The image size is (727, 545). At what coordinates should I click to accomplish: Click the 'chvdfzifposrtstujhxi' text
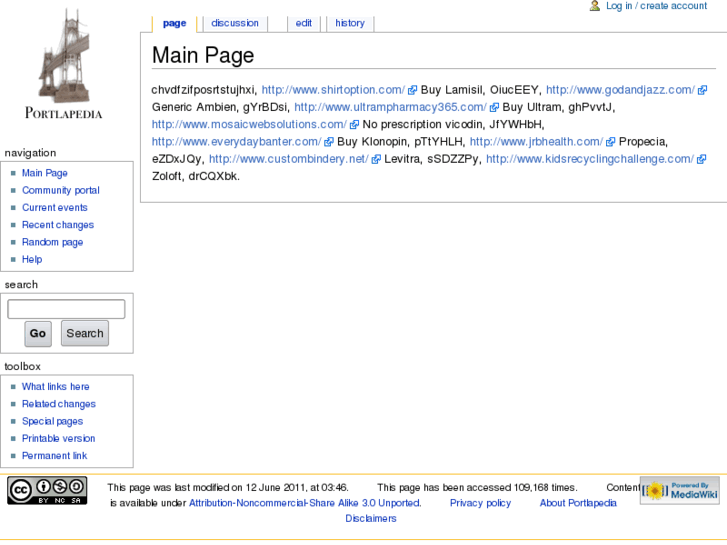point(204,90)
